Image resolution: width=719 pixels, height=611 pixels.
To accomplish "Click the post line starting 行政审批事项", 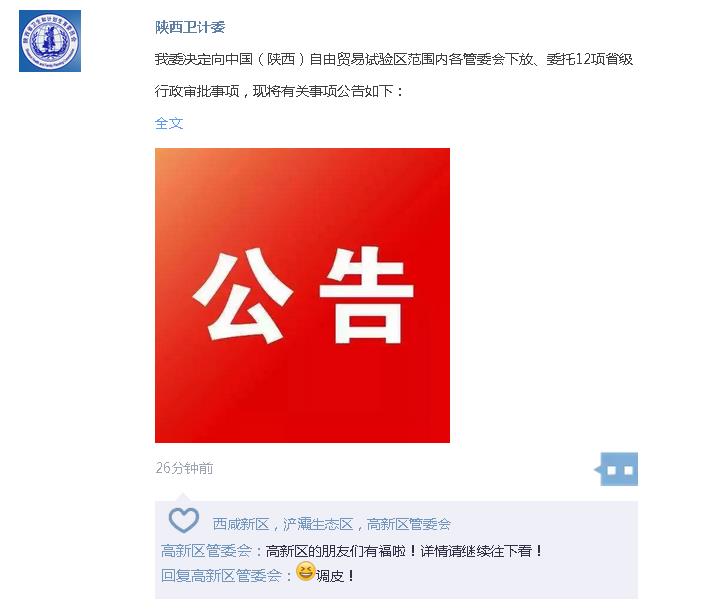I will click(x=280, y=91).
